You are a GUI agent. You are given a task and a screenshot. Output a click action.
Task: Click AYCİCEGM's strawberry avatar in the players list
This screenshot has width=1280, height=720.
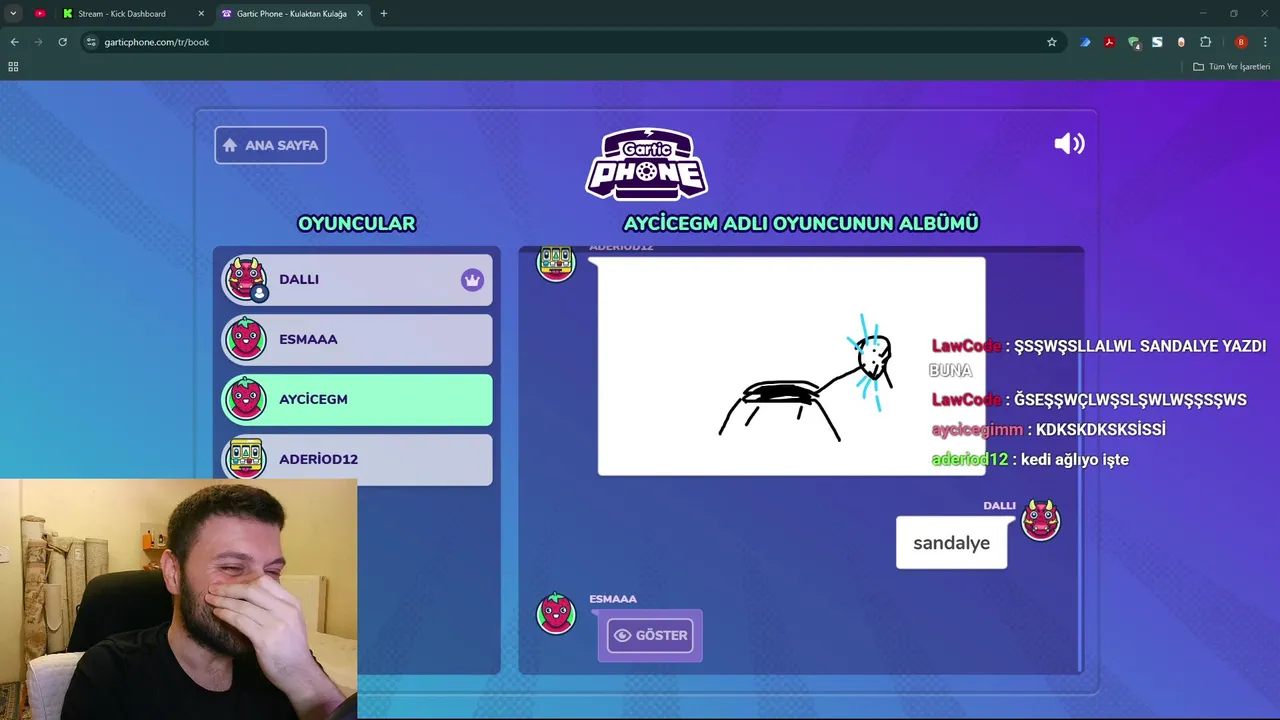point(246,399)
